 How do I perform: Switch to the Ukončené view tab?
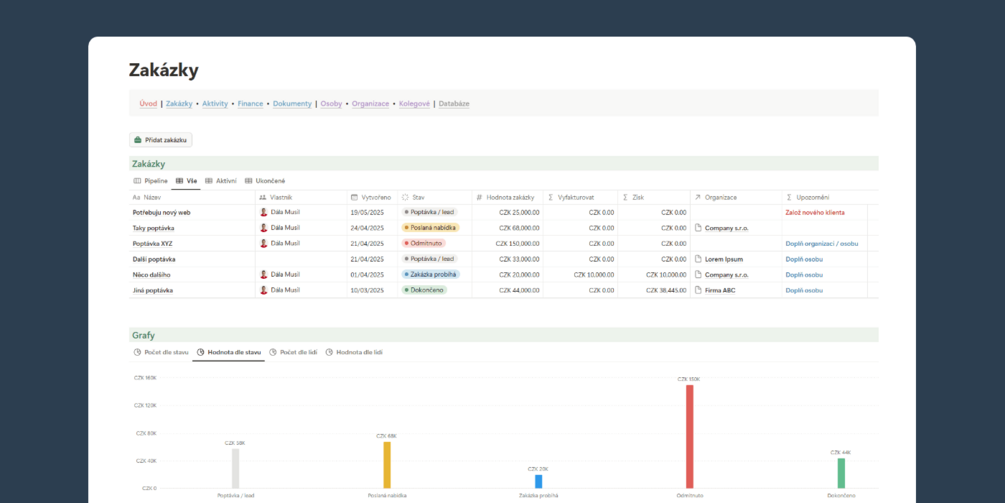[265, 181]
